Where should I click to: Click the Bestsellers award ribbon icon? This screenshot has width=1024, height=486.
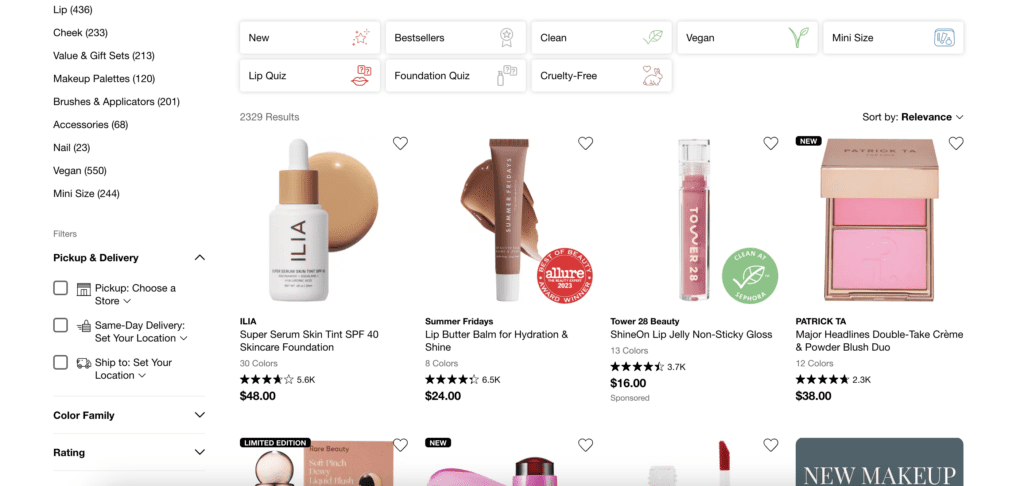coord(506,38)
